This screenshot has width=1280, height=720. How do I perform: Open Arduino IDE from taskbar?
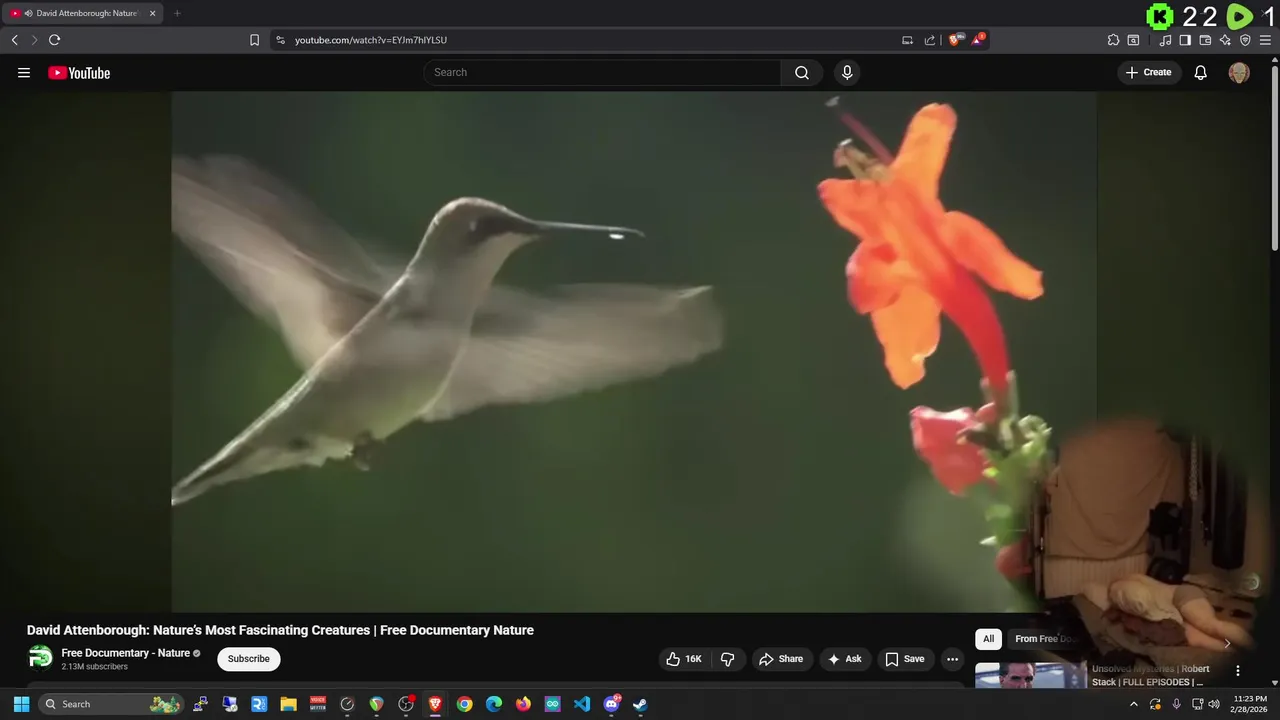pos(553,704)
